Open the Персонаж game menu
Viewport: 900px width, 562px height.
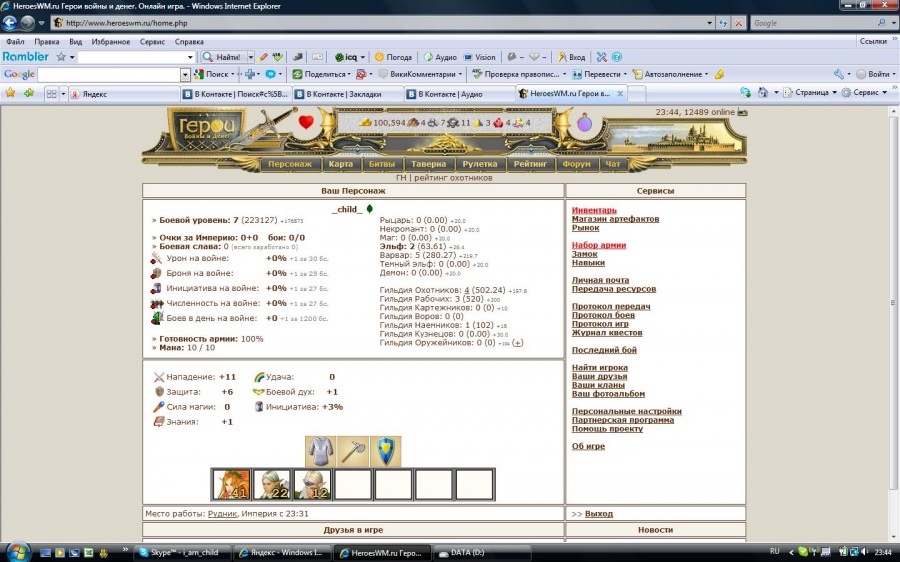point(290,164)
